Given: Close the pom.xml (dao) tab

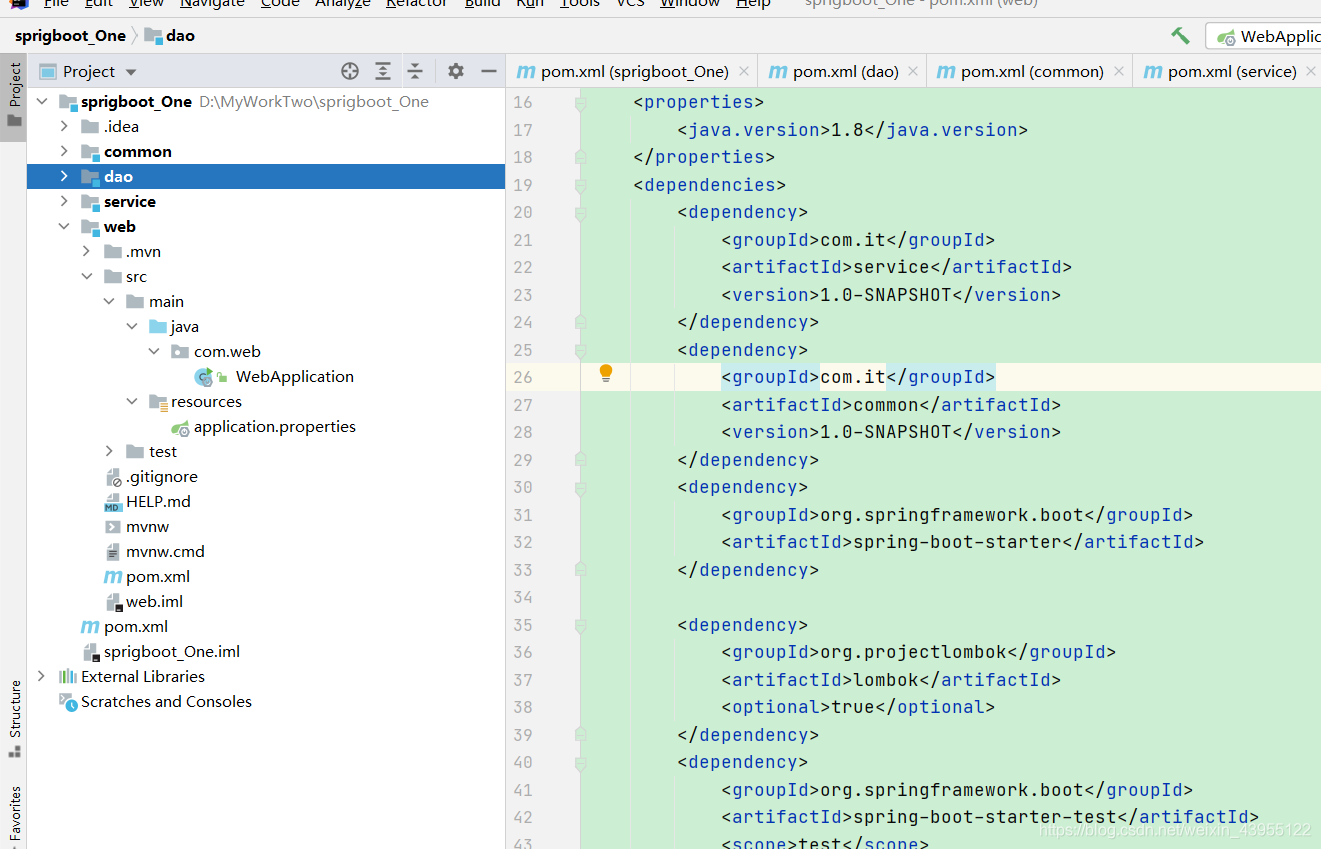Looking at the screenshot, I should [914, 71].
